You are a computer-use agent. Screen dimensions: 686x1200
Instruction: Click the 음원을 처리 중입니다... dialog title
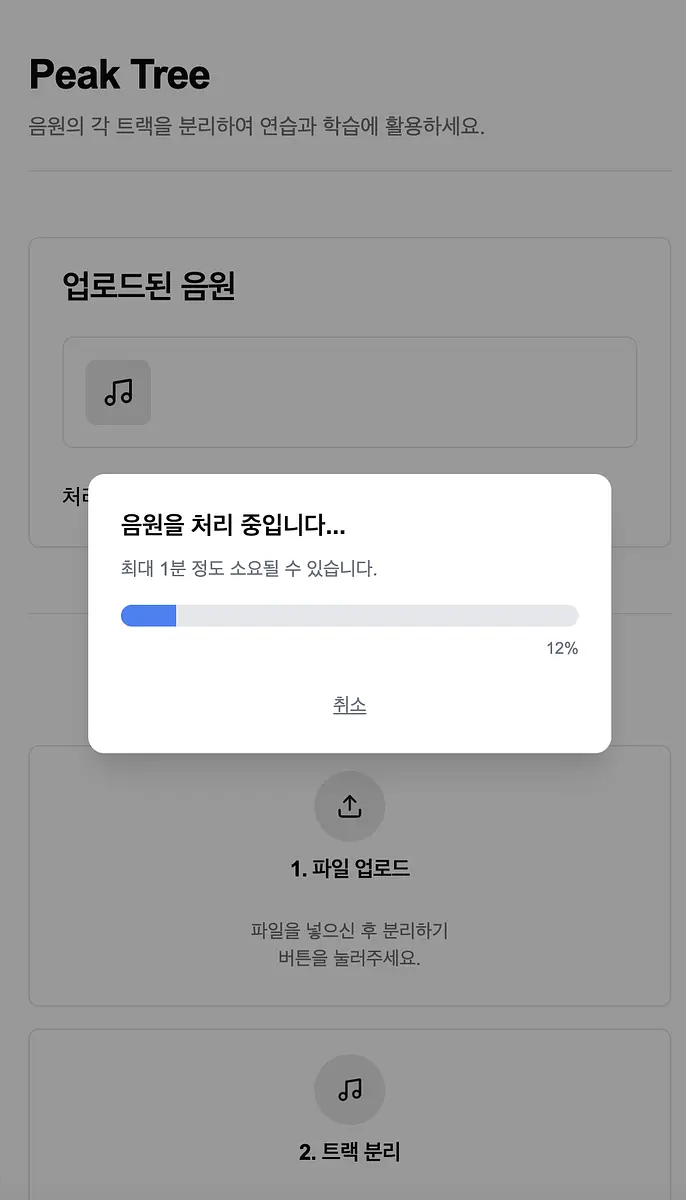[x=233, y=526]
